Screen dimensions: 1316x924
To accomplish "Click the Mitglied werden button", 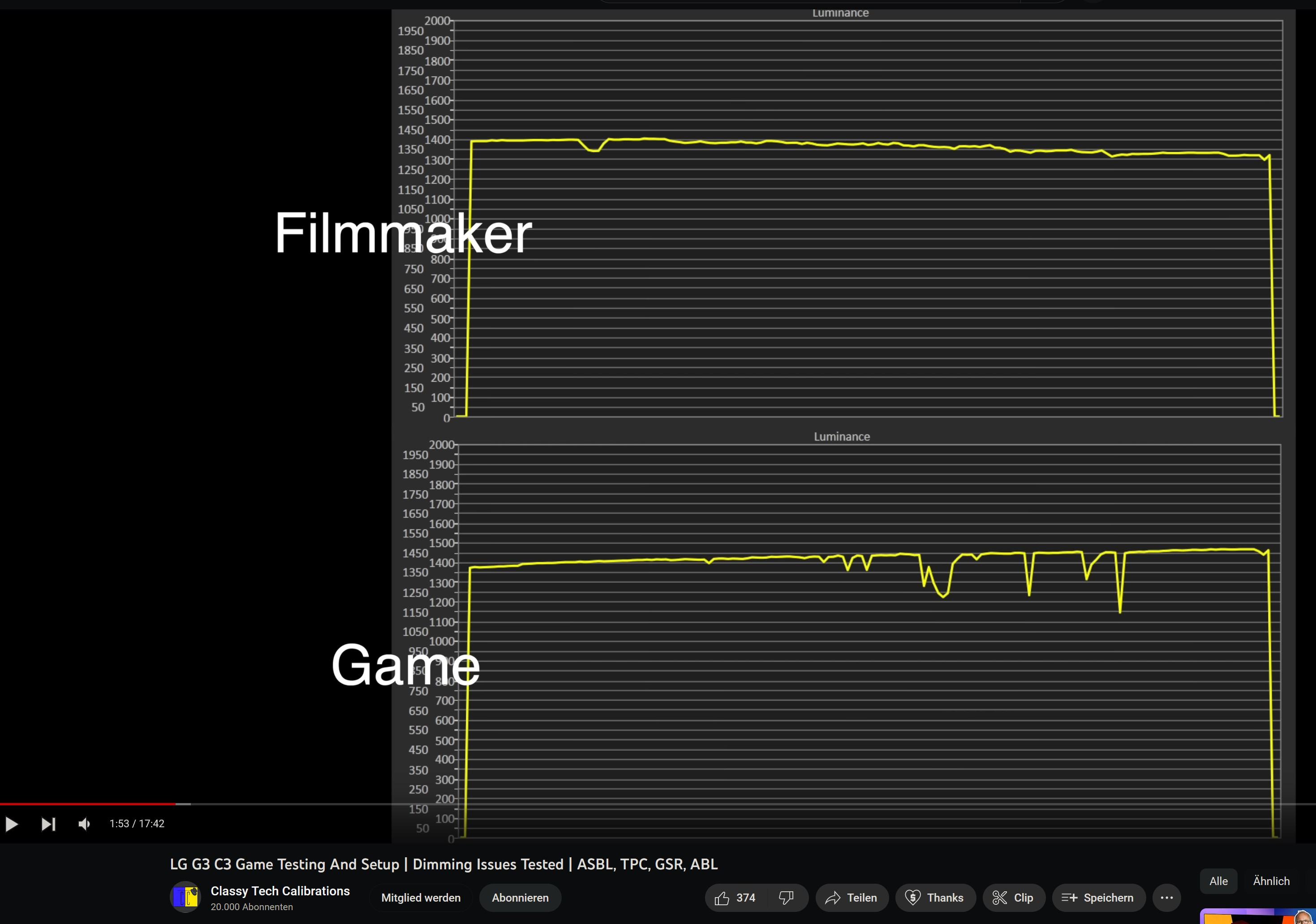I will click(421, 898).
